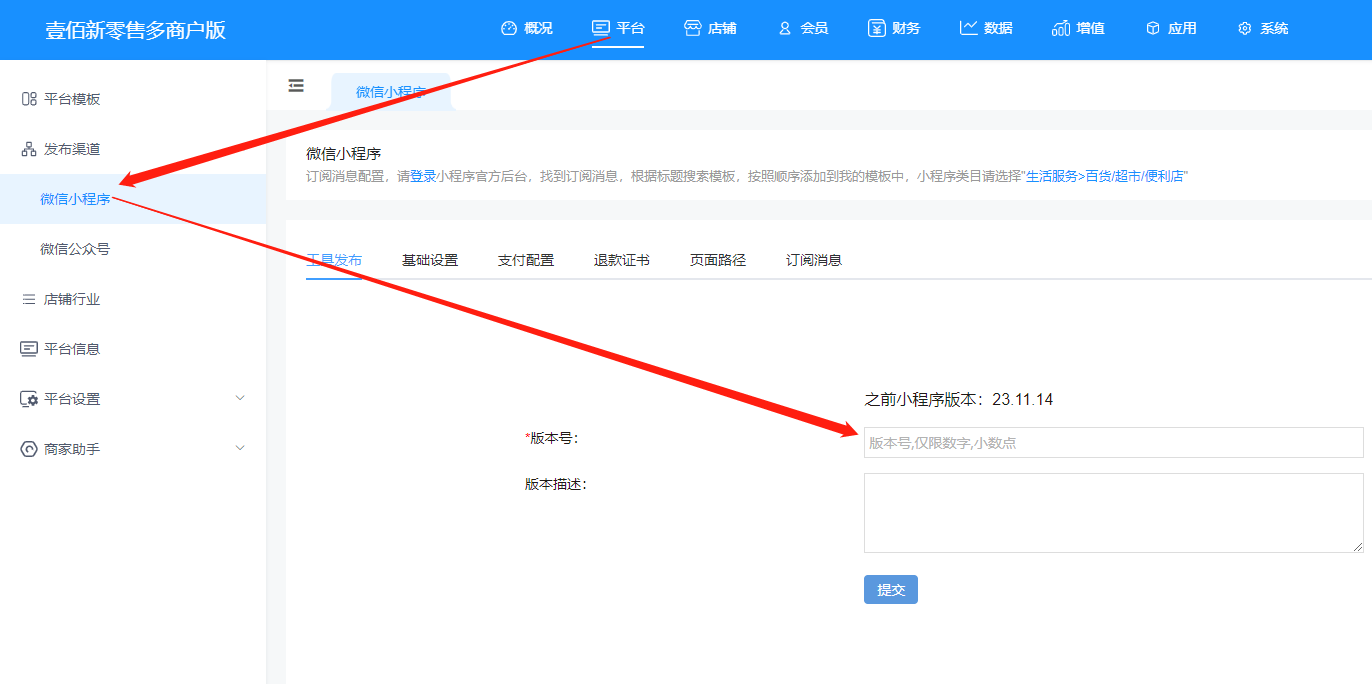This screenshot has width=1372, height=684.
Task: Switch to the 工具发布 tab
Action: click(334, 260)
